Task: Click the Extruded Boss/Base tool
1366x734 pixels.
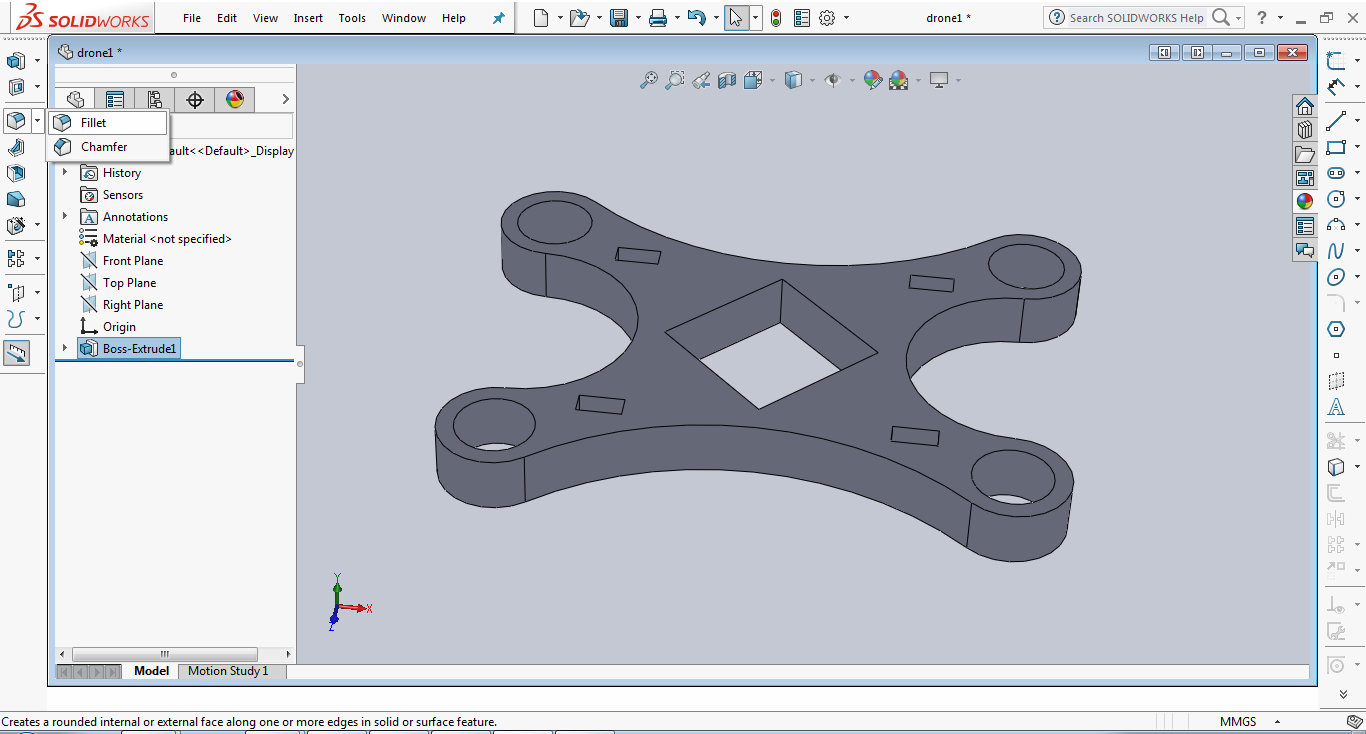Action: tap(16, 61)
